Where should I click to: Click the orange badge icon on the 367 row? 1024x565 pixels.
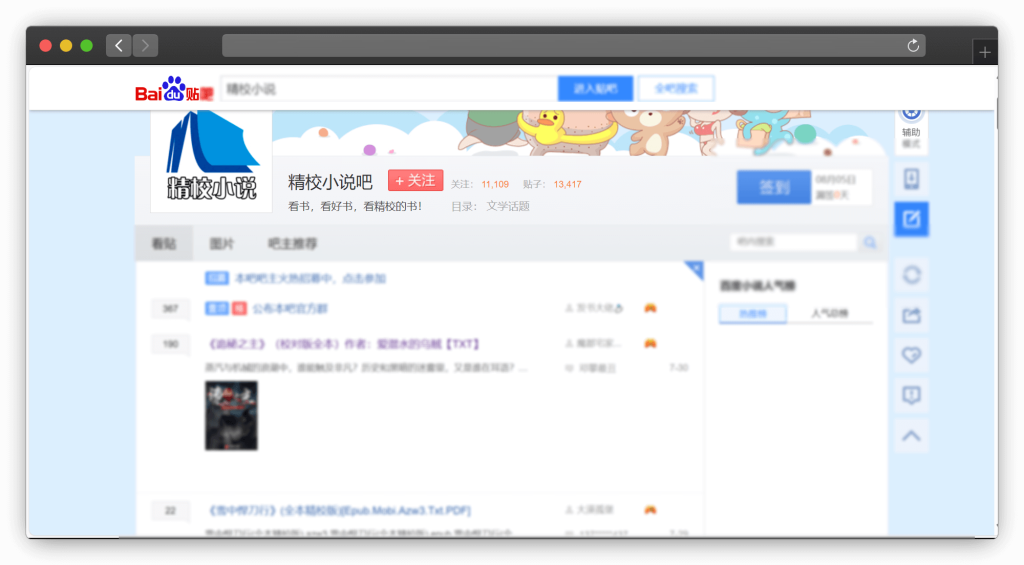(x=650, y=308)
